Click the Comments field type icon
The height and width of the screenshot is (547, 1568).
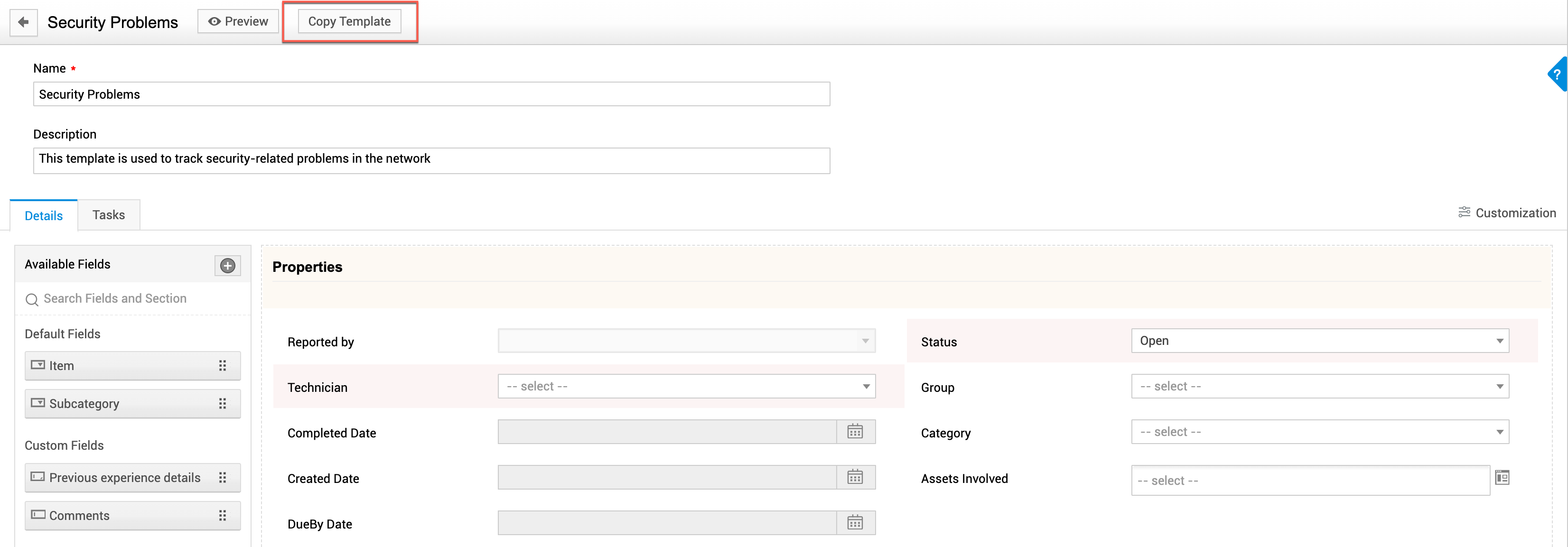(x=38, y=515)
